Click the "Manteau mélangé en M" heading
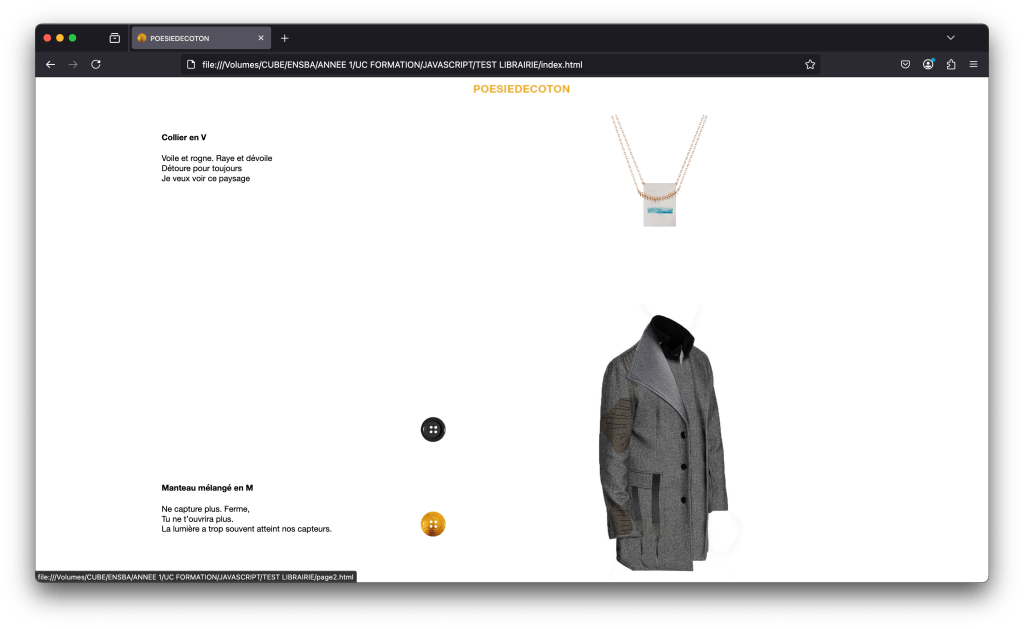Viewport: 1024px width, 629px height. 207,488
